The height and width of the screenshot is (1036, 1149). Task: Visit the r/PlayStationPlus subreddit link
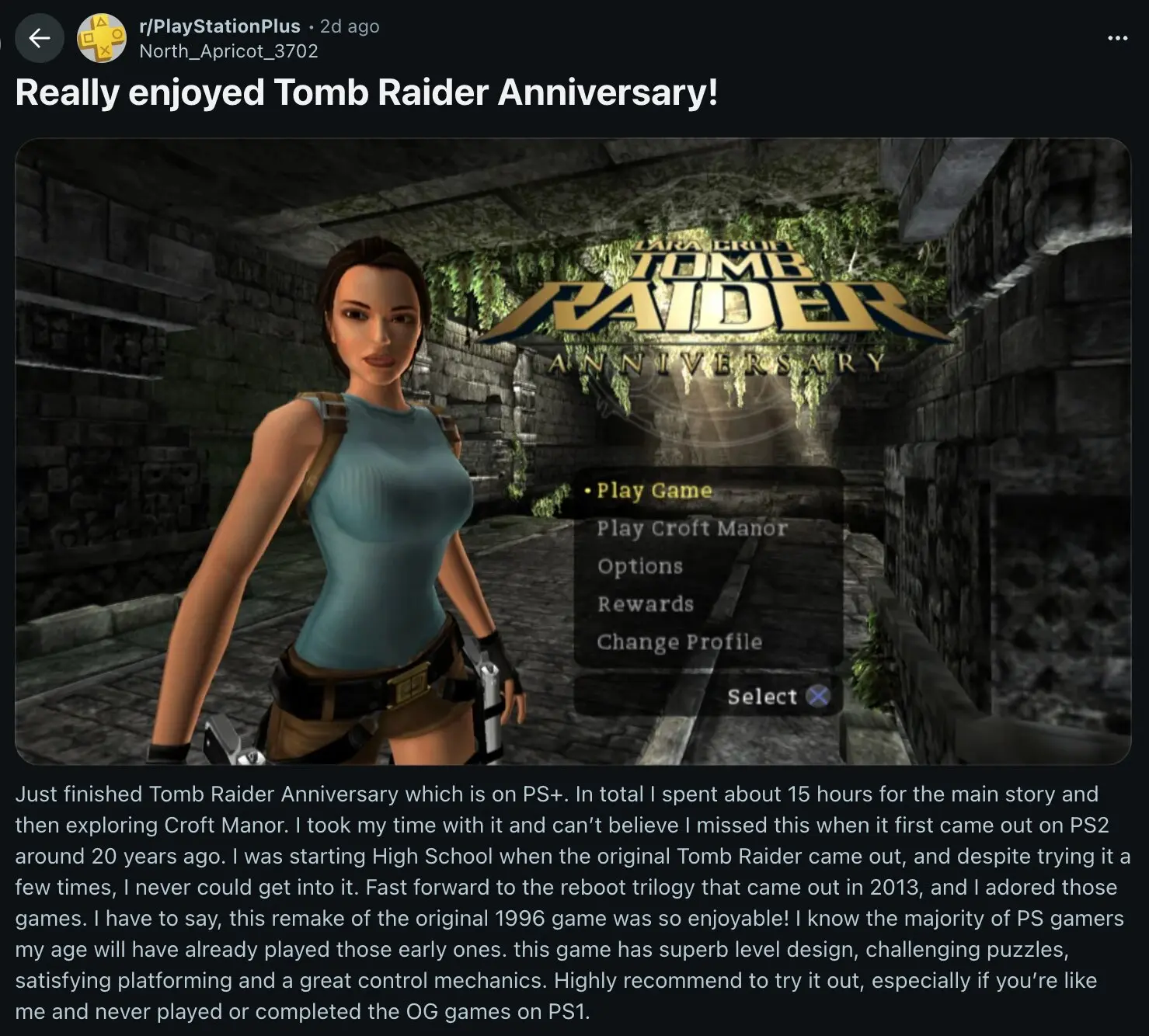click(220, 26)
